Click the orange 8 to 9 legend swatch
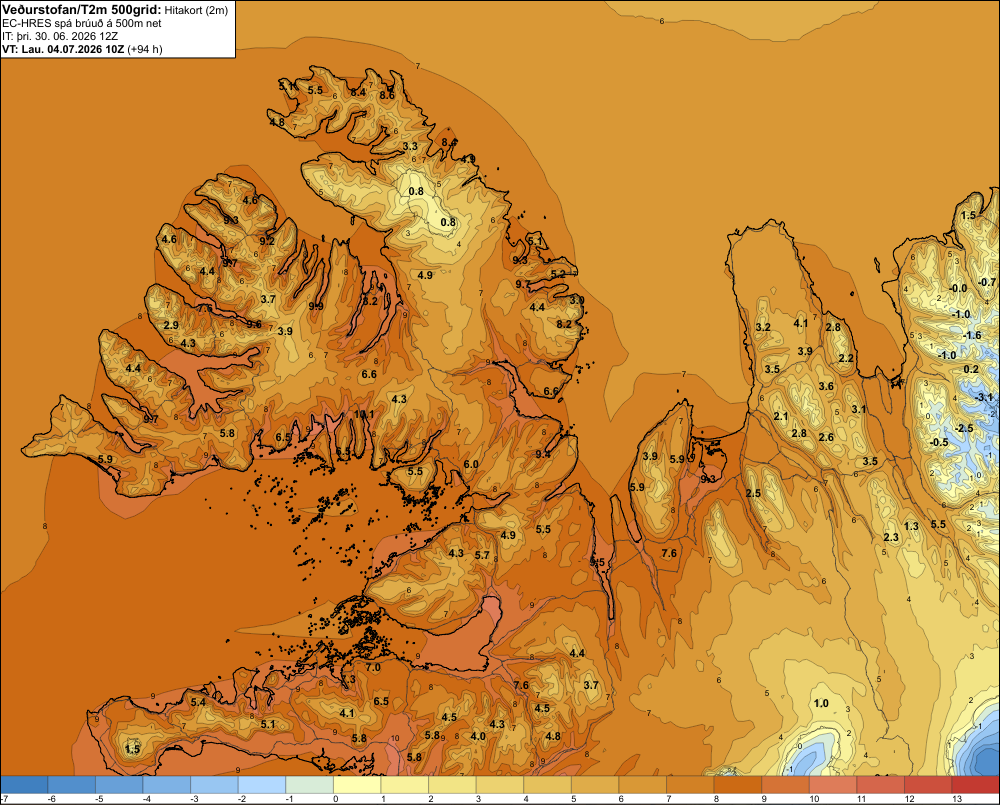1000x805 pixels. [737, 784]
